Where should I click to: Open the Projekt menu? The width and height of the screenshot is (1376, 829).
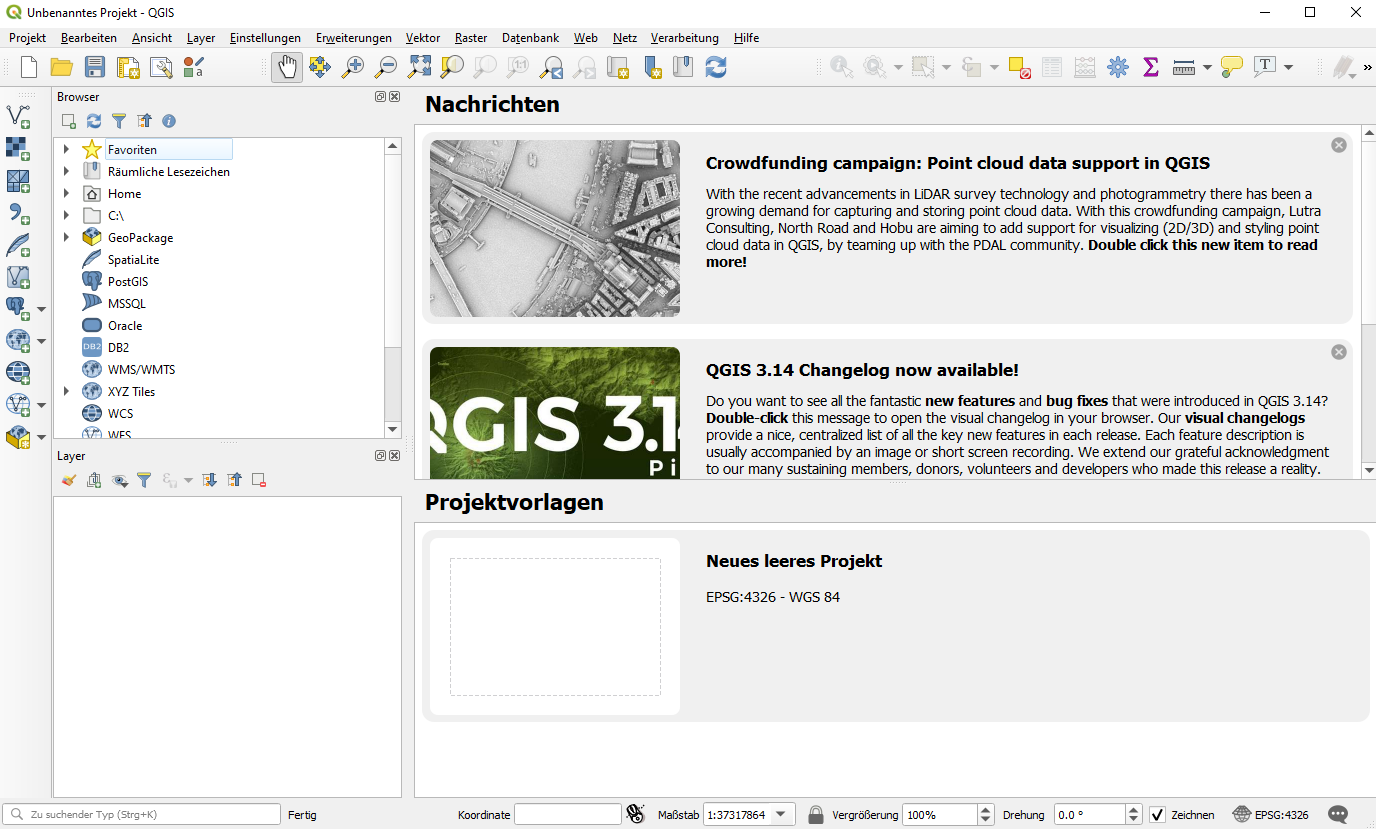[x=28, y=38]
